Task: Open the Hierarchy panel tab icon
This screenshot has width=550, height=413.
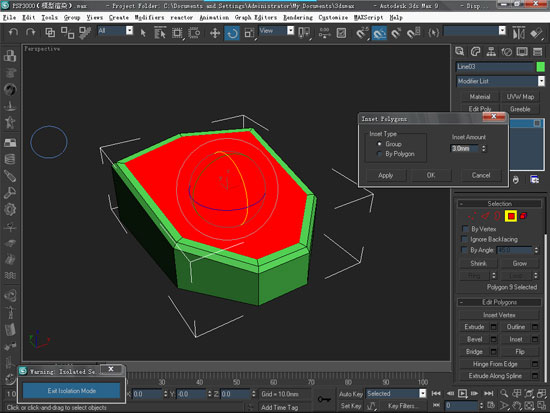Action: coord(491,52)
